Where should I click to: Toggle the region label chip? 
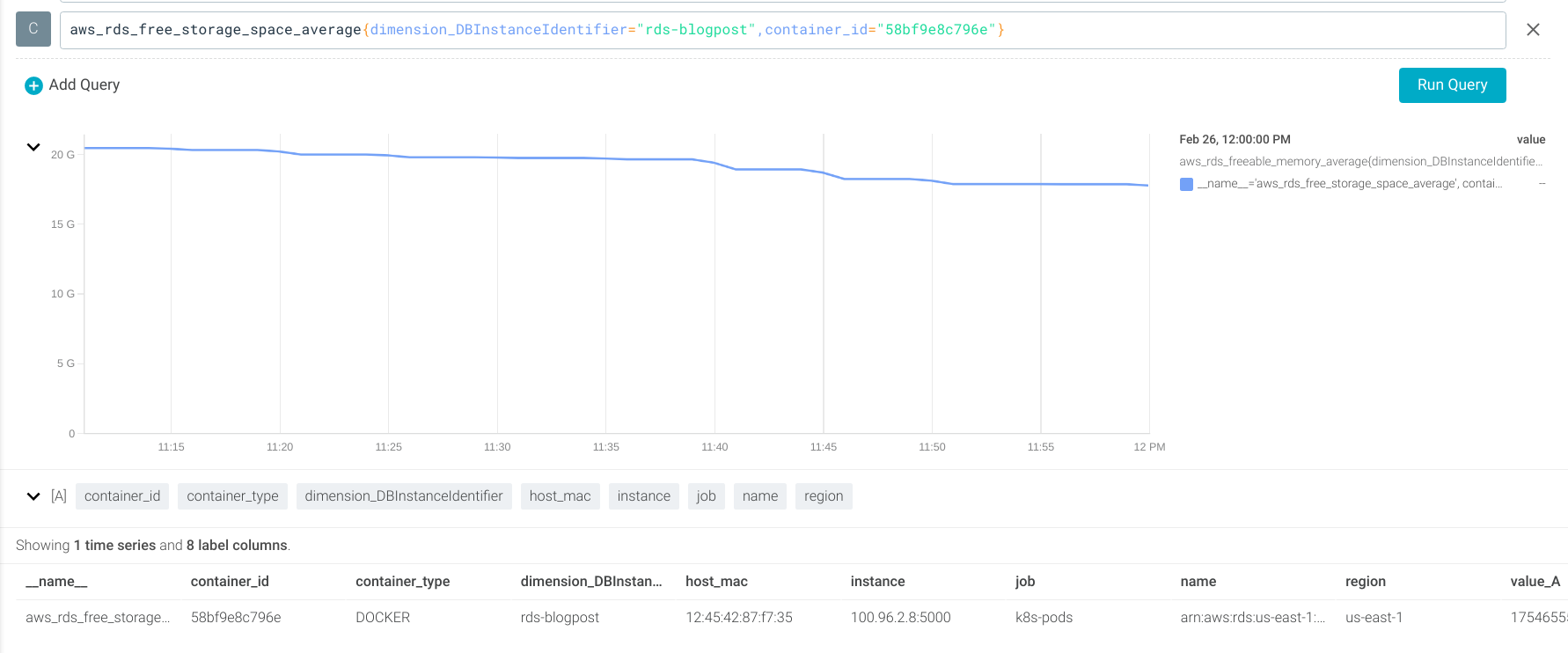click(824, 496)
